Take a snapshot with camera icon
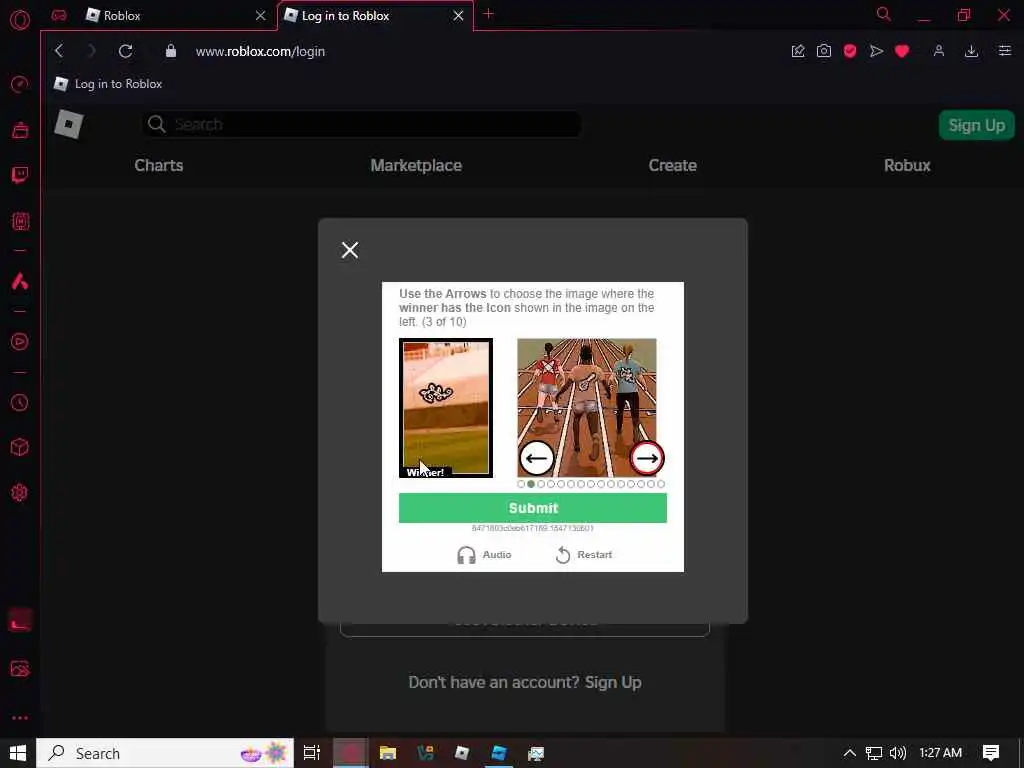The height and width of the screenshot is (768, 1024). 824,51
